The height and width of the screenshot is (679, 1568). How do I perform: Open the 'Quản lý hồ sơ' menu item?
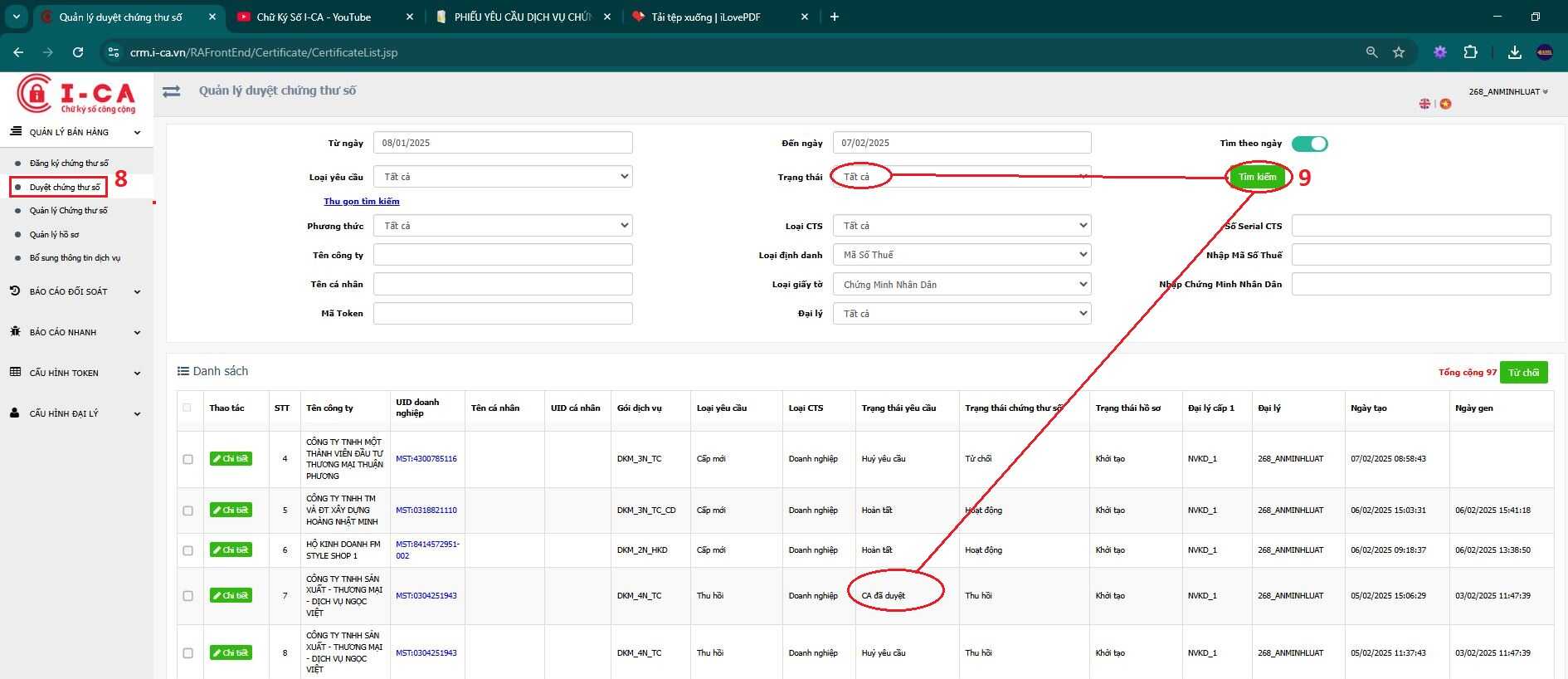[54, 235]
